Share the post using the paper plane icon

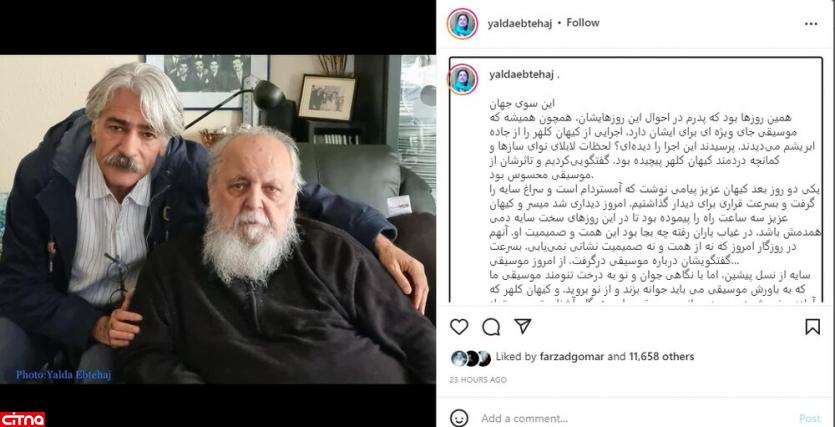523,326
